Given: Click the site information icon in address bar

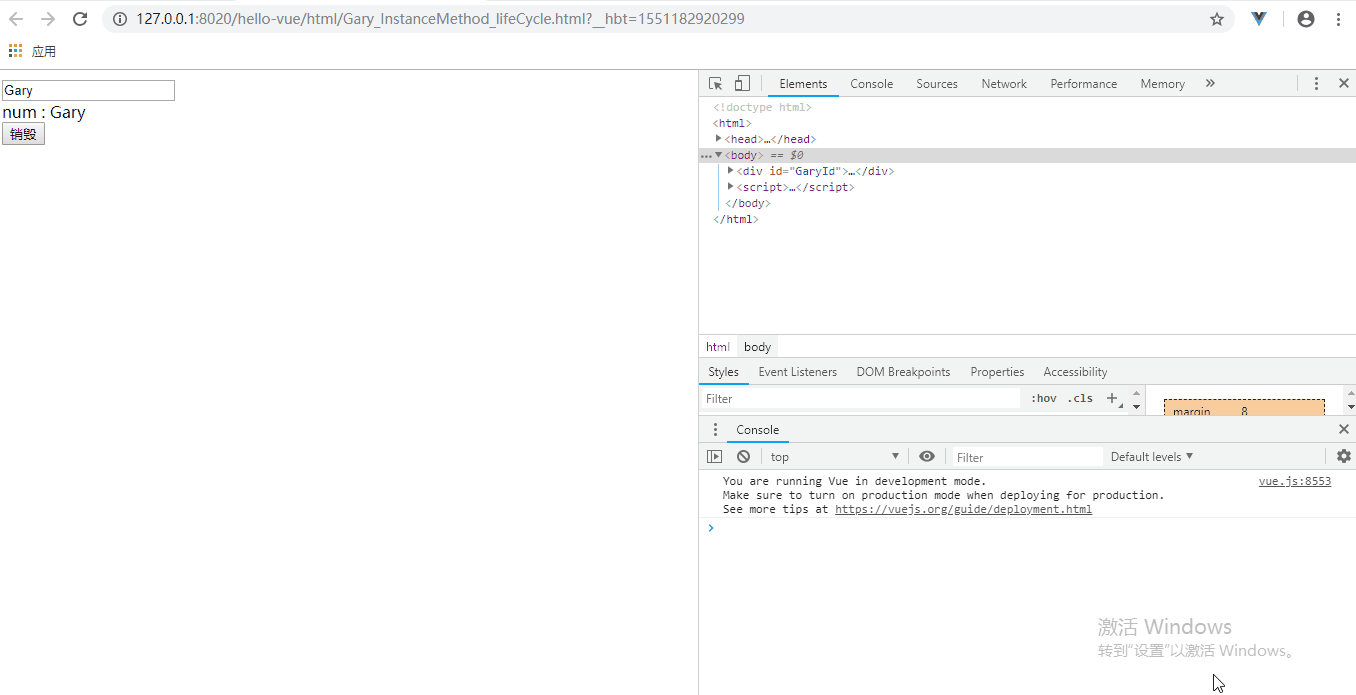Looking at the screenshot, I should (x=120, y=19).
